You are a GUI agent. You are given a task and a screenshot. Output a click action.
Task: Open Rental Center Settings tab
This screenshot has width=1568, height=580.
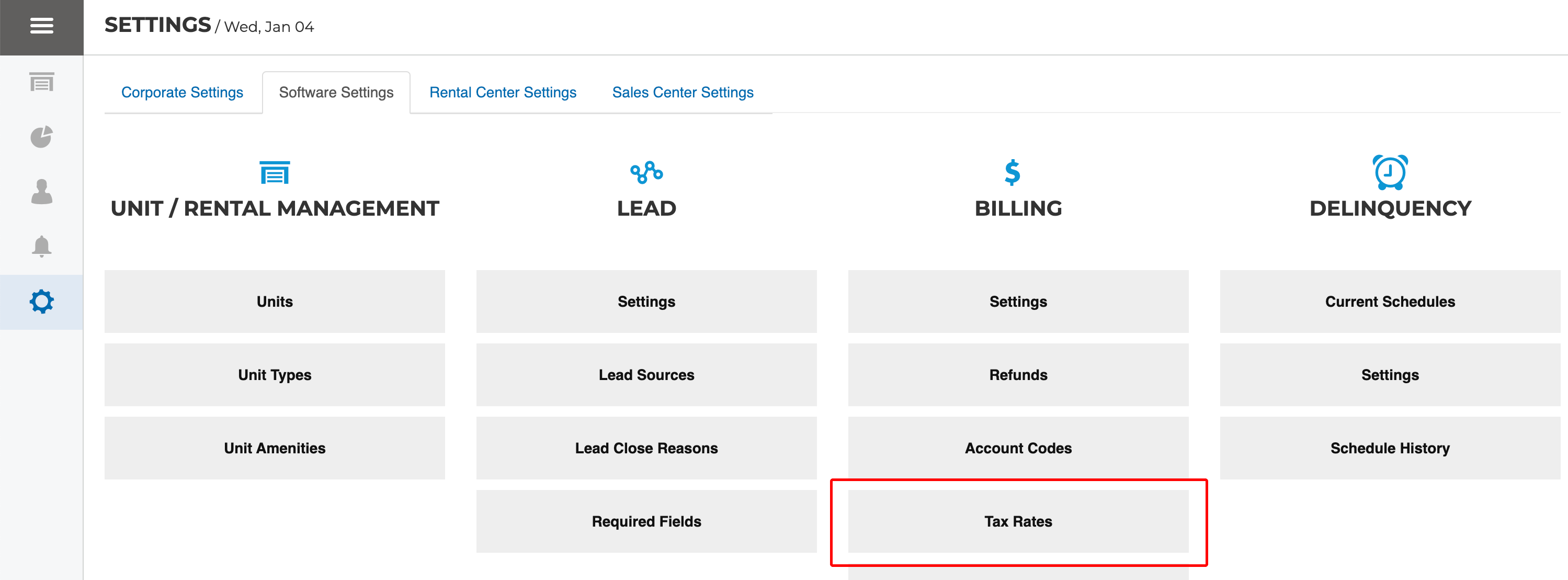coord(503,93)
